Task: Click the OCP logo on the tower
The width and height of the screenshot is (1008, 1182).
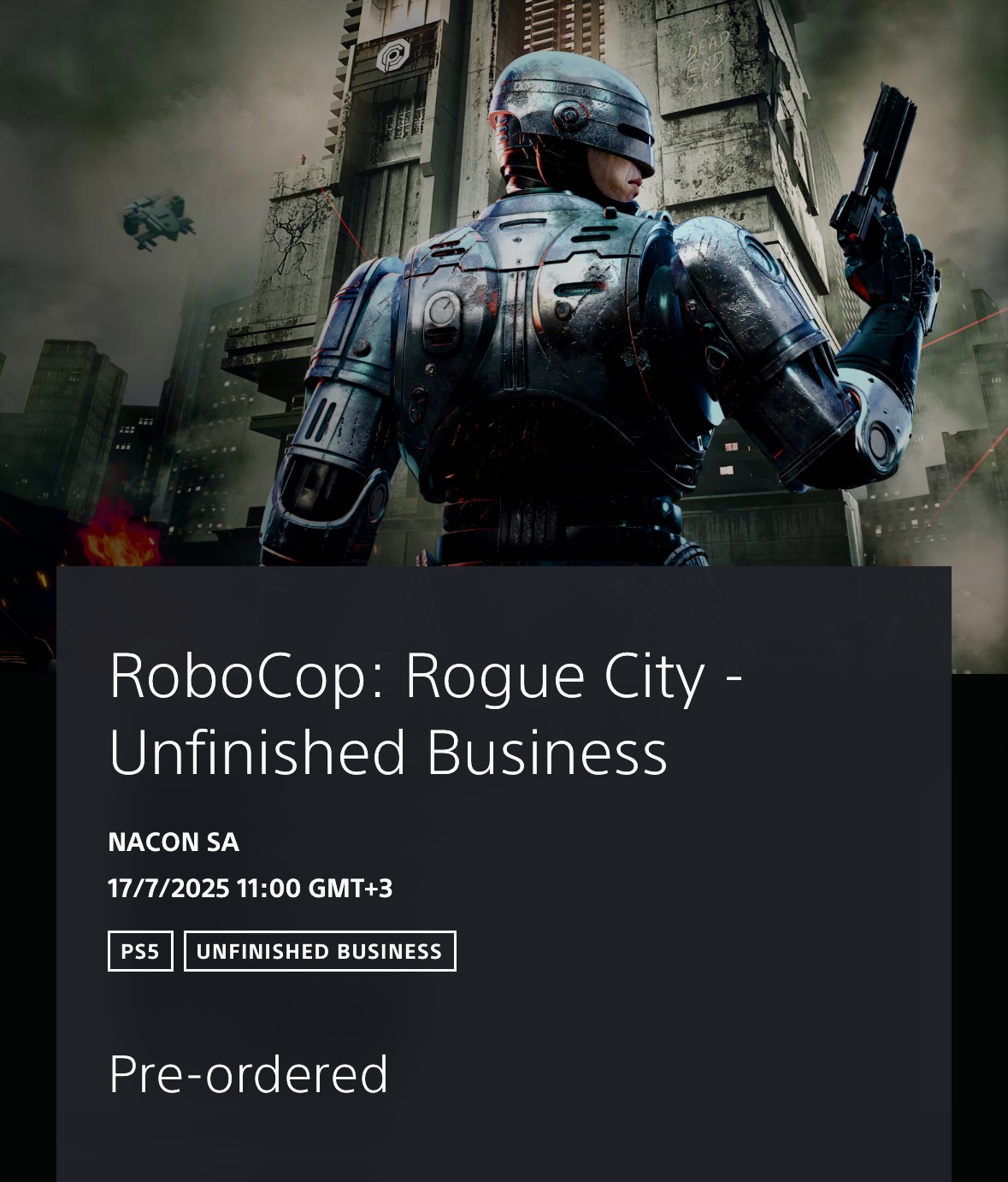Action: click(394, 56)
